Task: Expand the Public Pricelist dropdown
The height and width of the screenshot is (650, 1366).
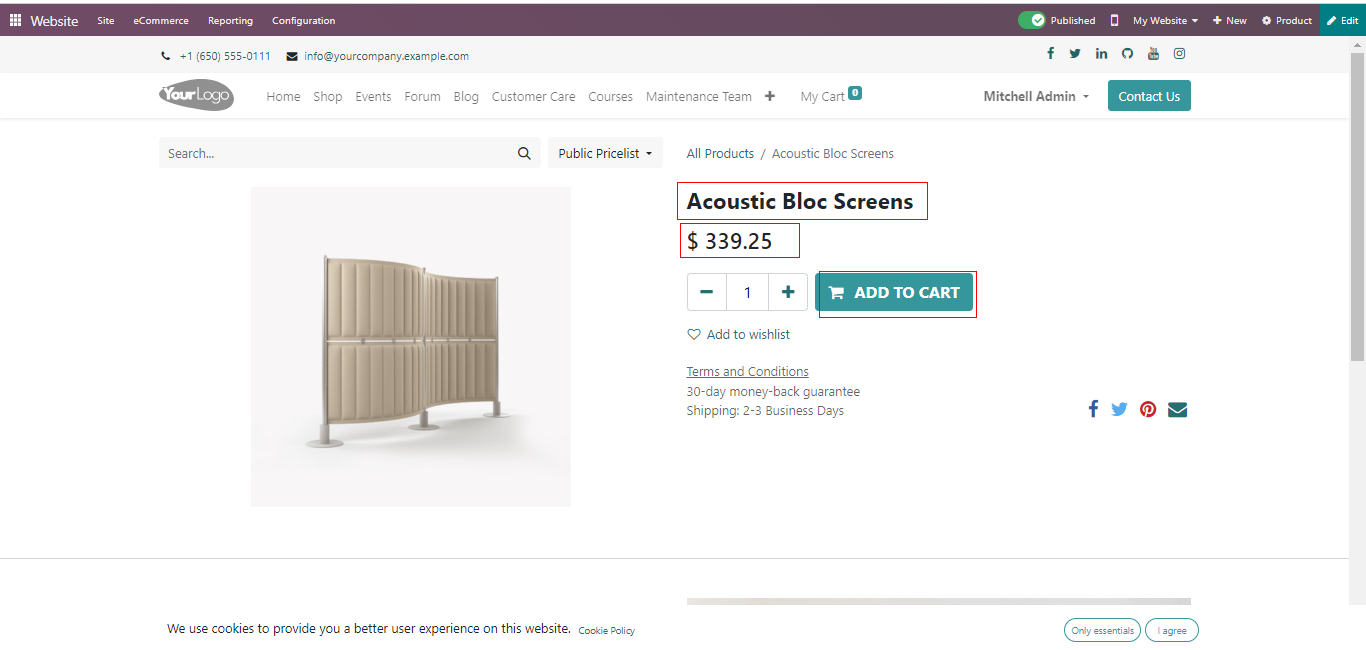Action: [x=605, y=153]
